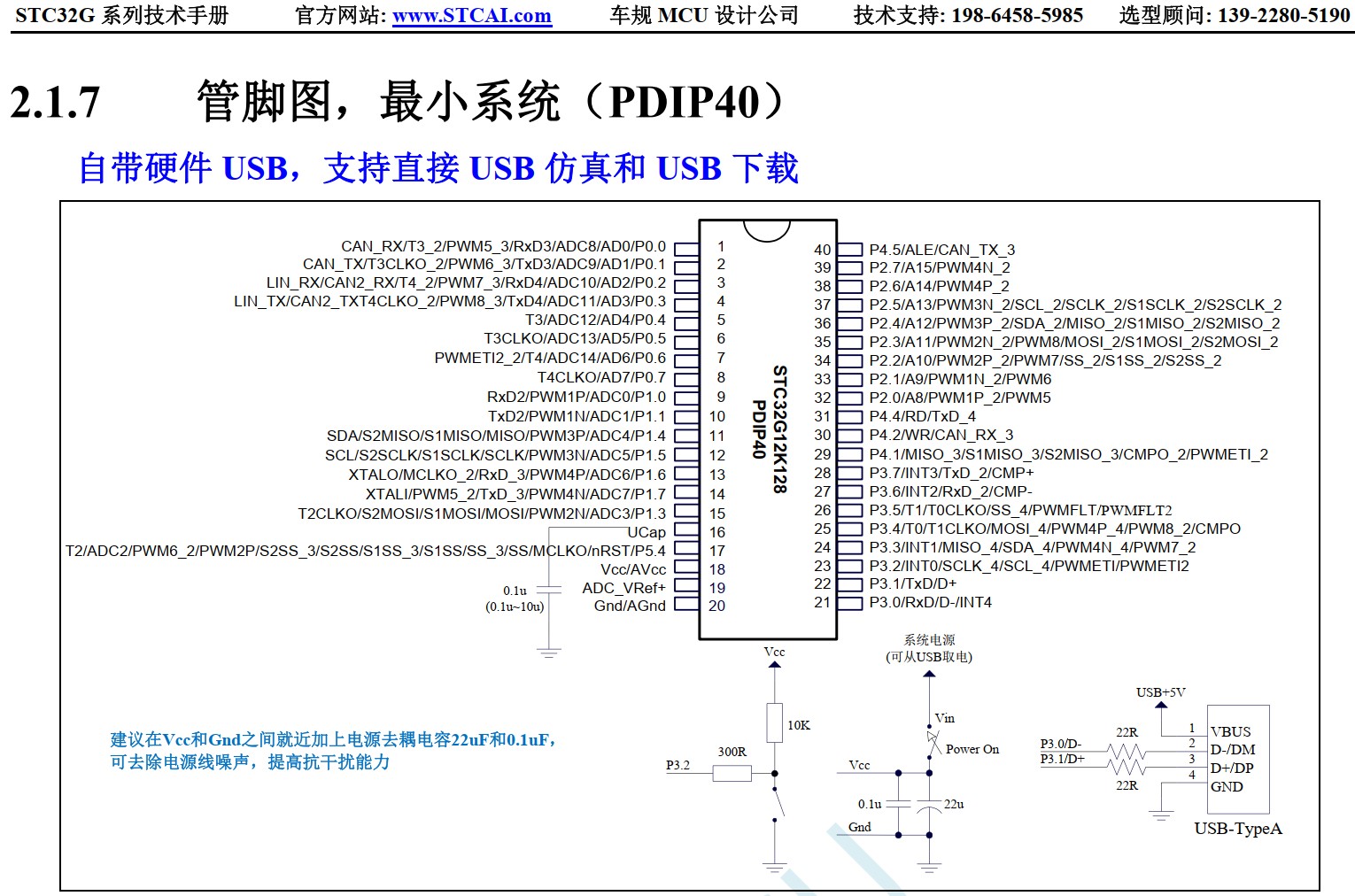Click pin 40 label P4.5/ALE/CAN_TX_3

tap(942, 250)
